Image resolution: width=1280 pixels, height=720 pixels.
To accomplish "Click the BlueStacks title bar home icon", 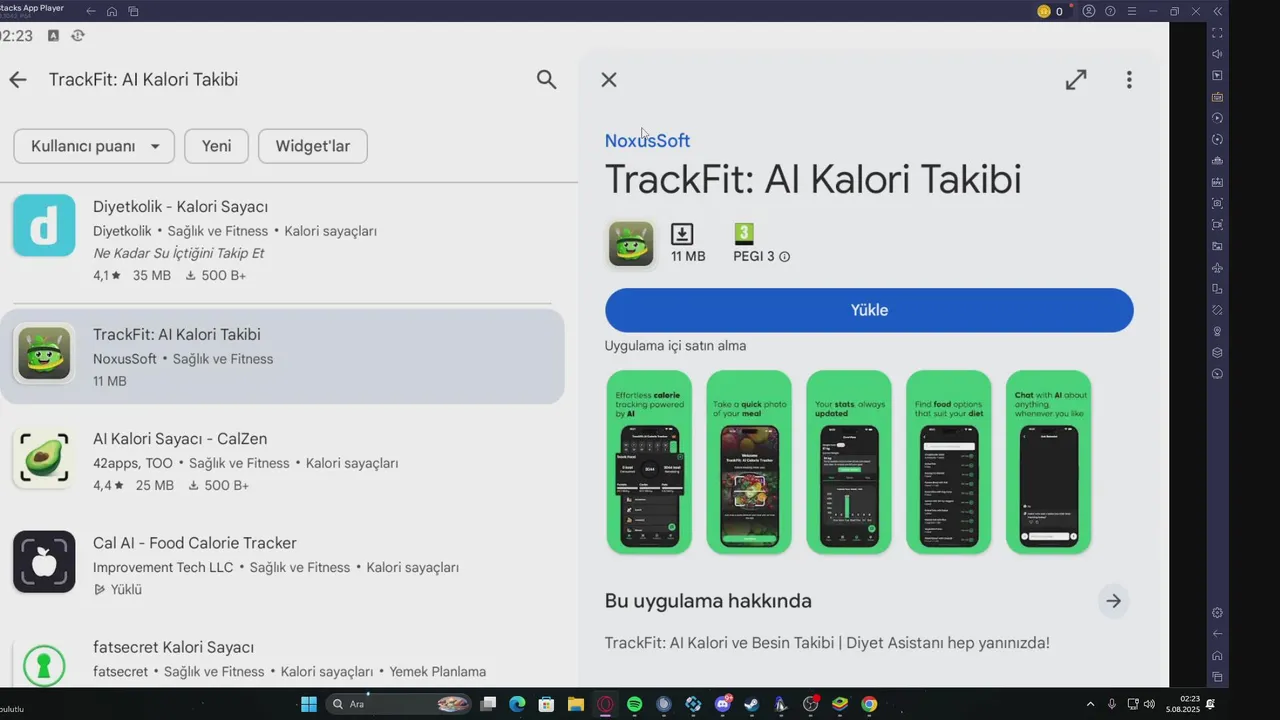I will pyautogui.click(x=112, y=11).
